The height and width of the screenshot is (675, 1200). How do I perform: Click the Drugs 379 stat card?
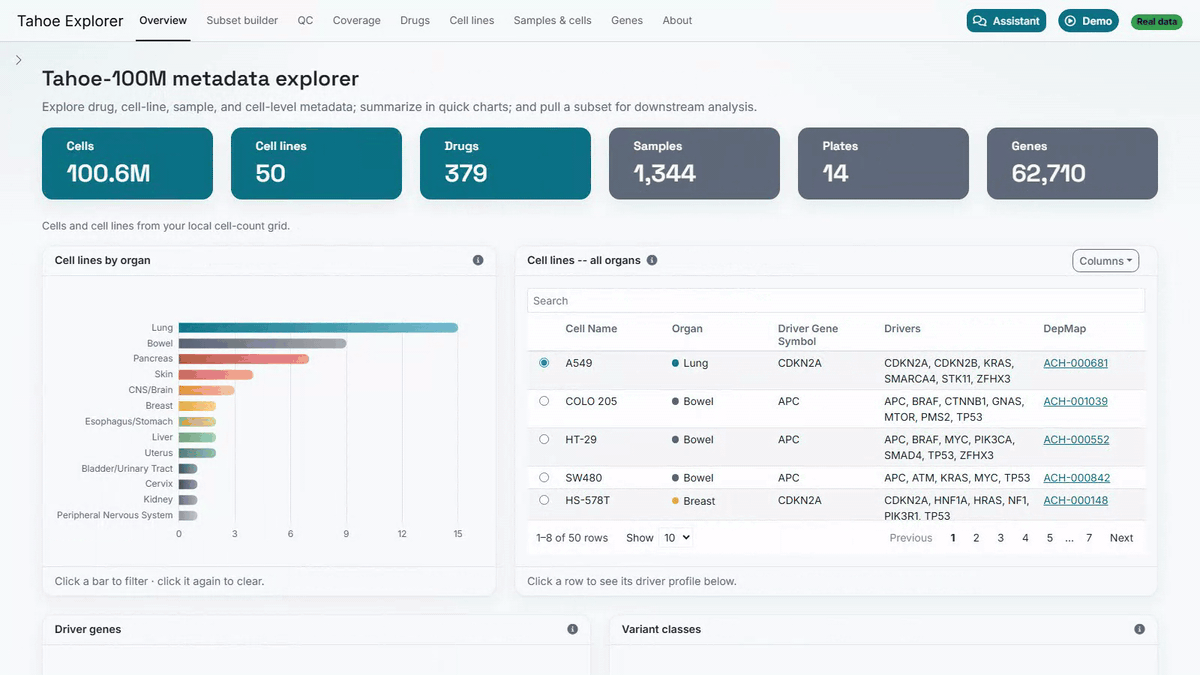click(505, 163)
